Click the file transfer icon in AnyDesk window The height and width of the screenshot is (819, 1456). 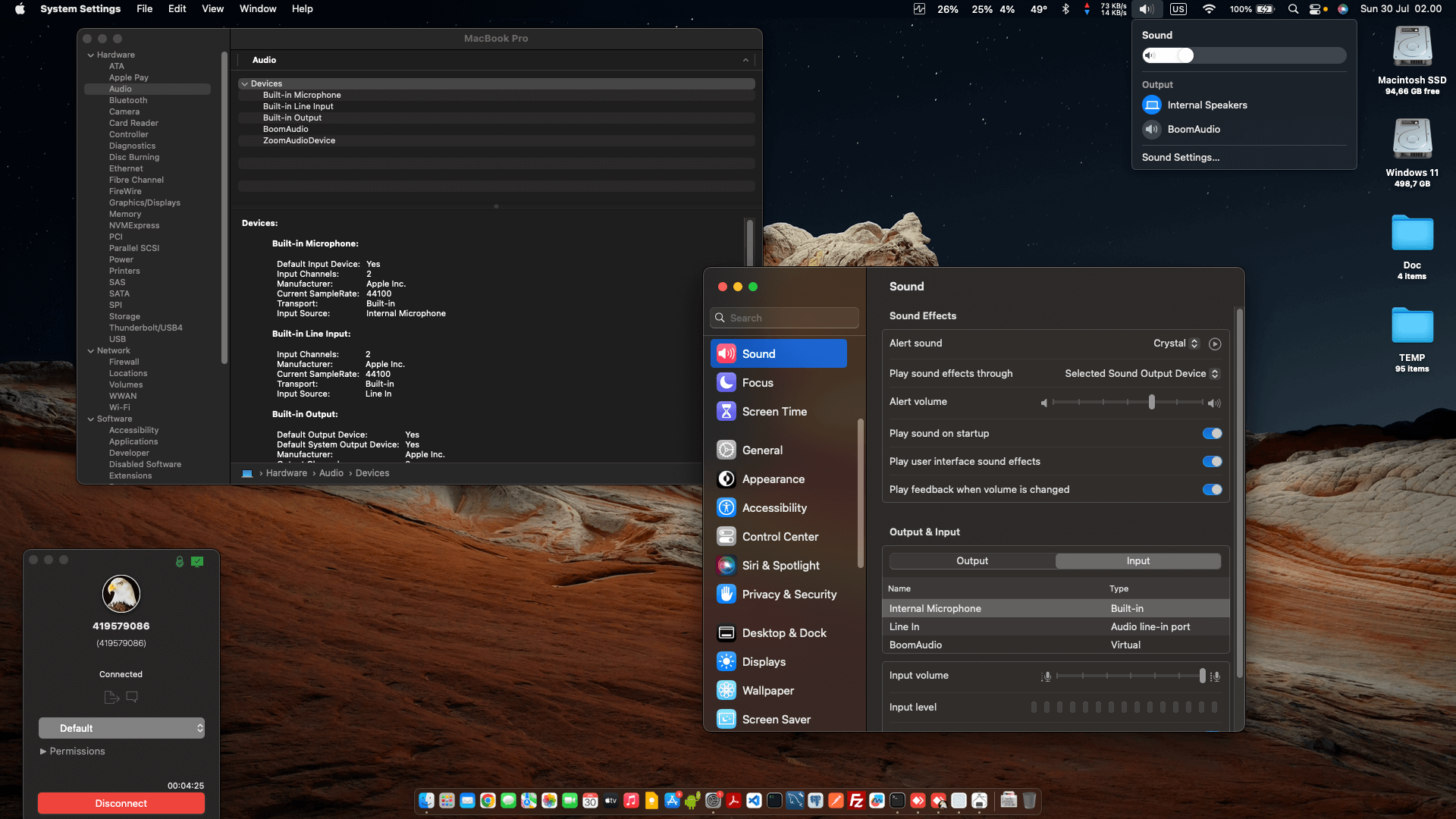click(x=111, y=697)
